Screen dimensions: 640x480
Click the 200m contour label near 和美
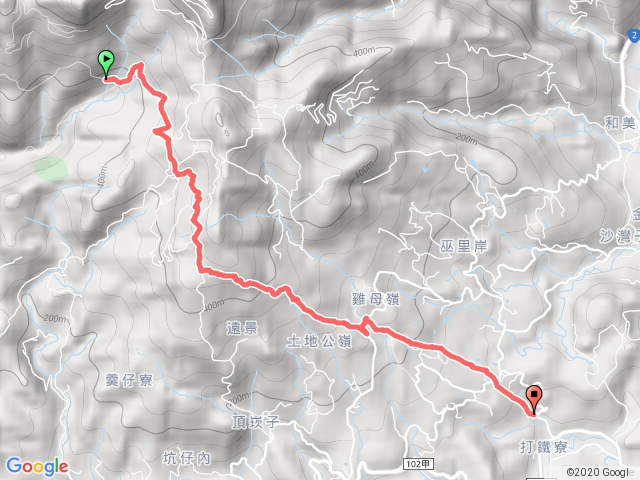(467, 138)
